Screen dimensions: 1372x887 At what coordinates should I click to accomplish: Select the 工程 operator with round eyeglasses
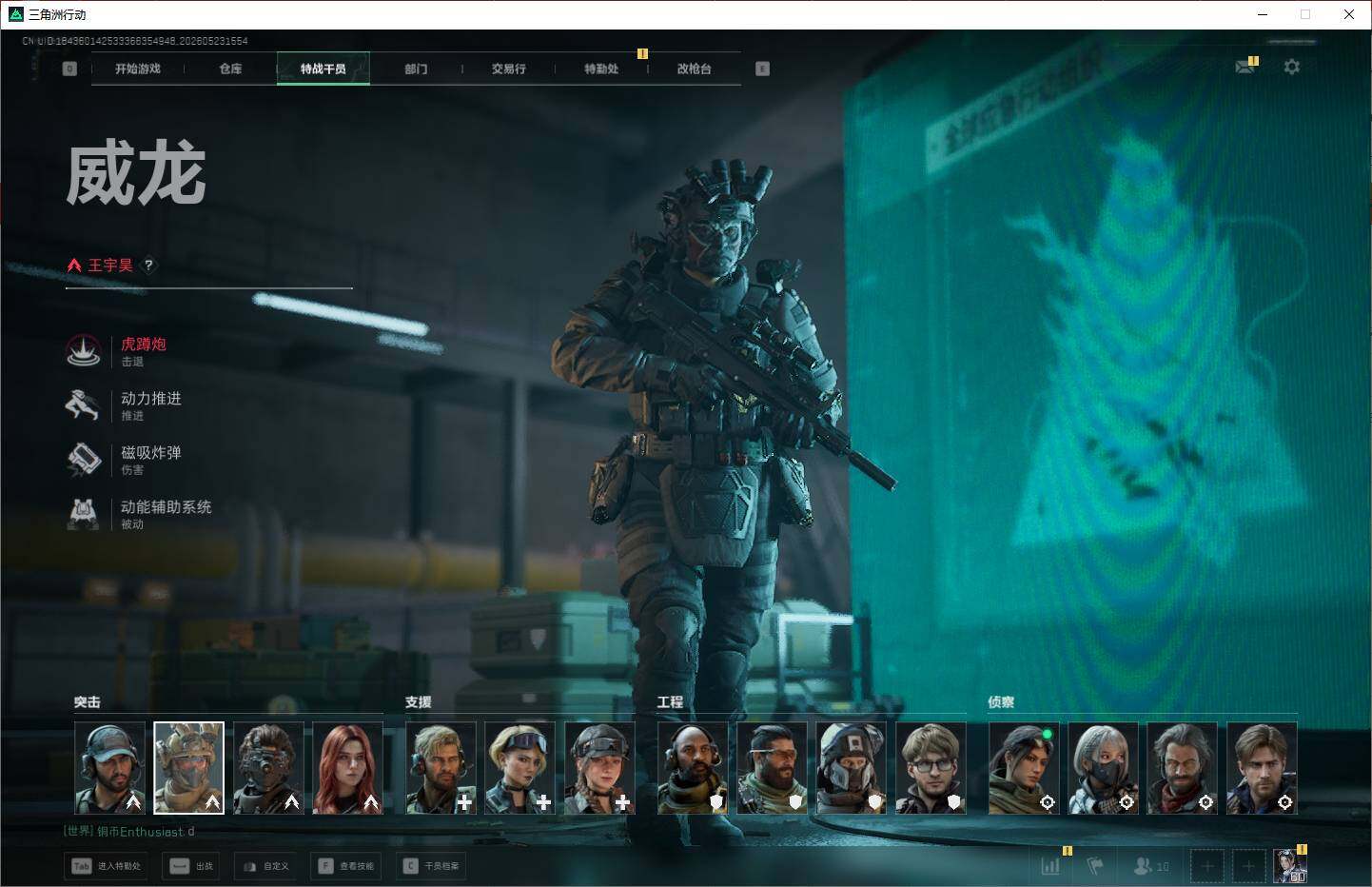pos(931,768)
